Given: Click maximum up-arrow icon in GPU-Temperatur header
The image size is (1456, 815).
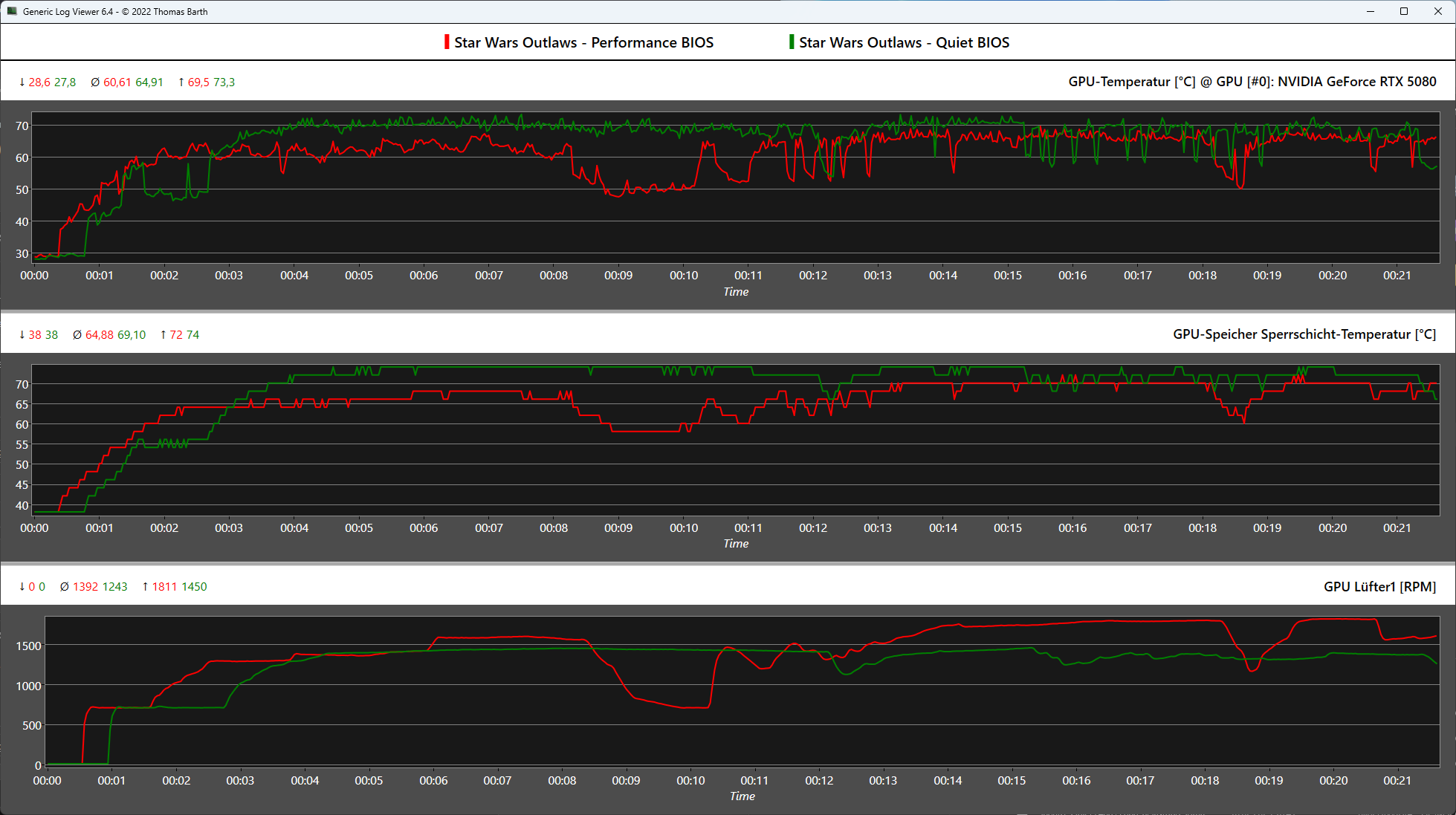Looking at the screenshot, I should click(x=181, y=82).
